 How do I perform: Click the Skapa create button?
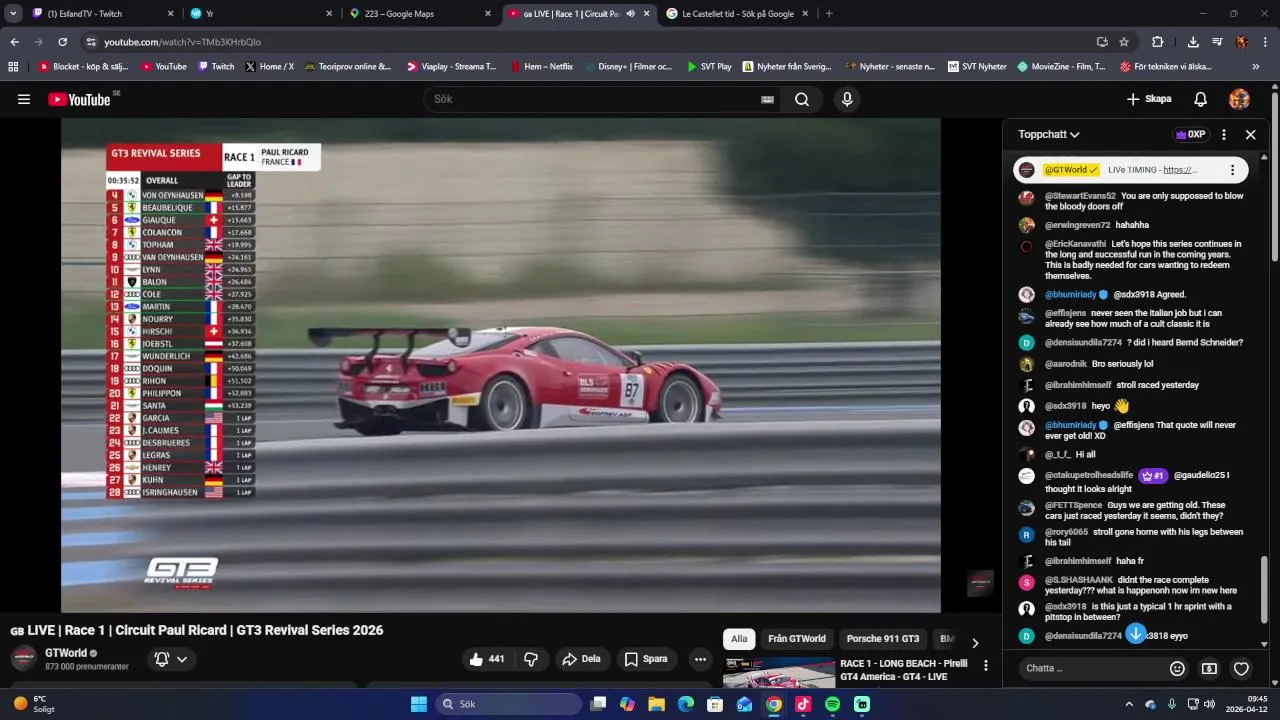tap(1148, 99)
